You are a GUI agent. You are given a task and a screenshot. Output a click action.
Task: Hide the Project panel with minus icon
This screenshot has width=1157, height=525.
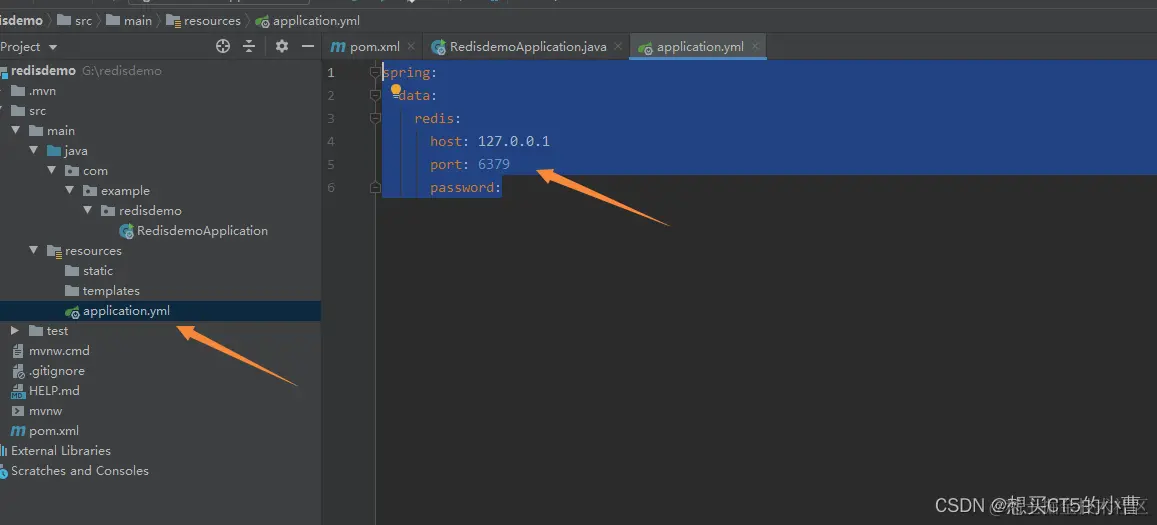(308, 47)
